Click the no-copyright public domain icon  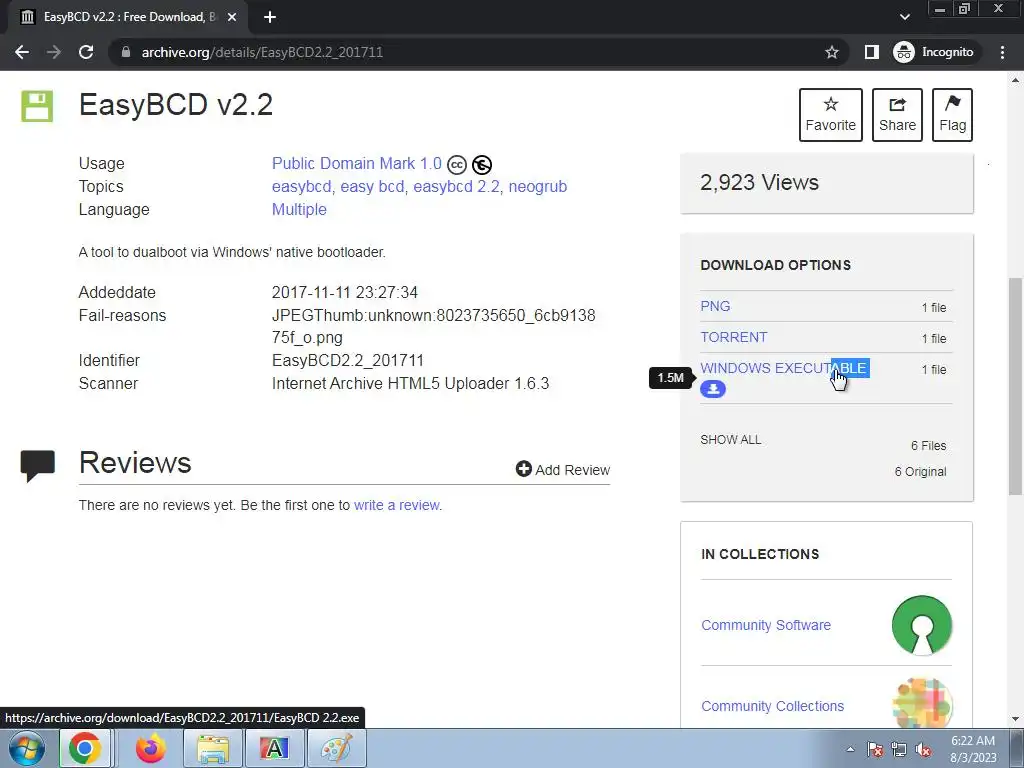(482, 165)
